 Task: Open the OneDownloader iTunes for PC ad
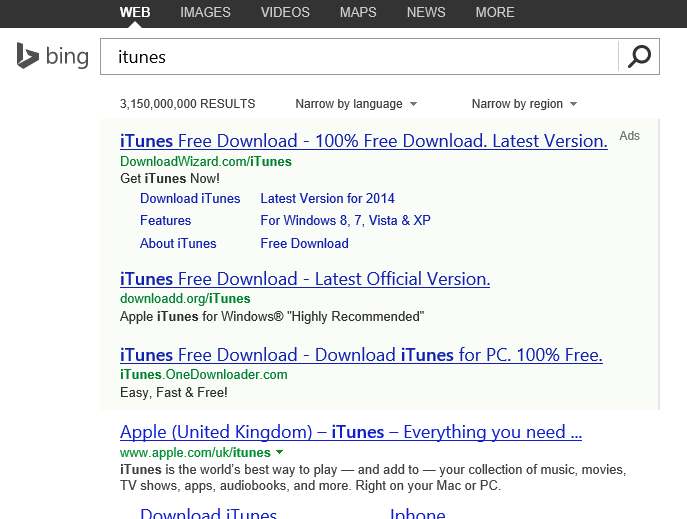361,355
